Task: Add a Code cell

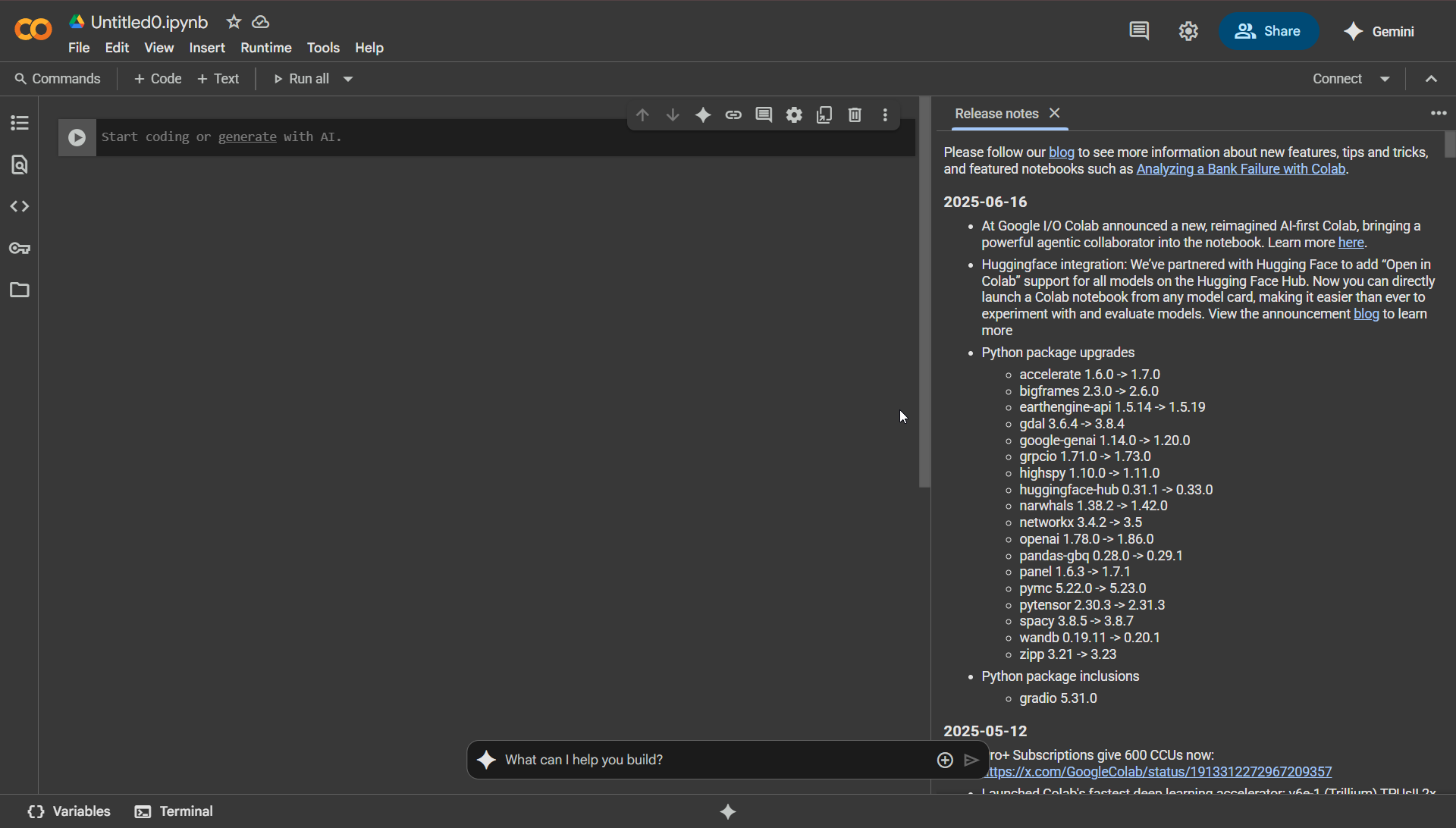Action: point(158,79)
